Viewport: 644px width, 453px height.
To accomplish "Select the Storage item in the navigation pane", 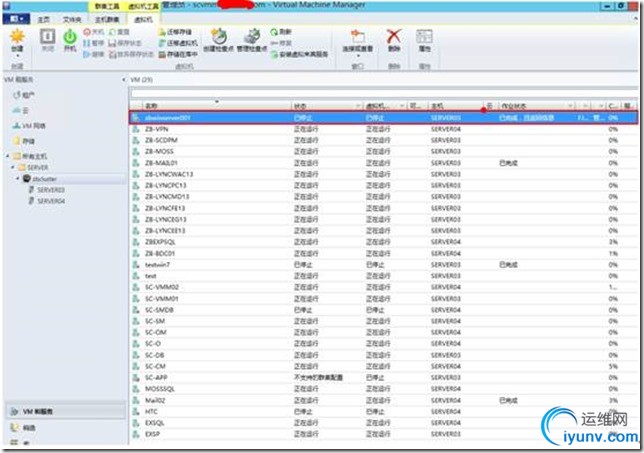I will coord(24,141).
